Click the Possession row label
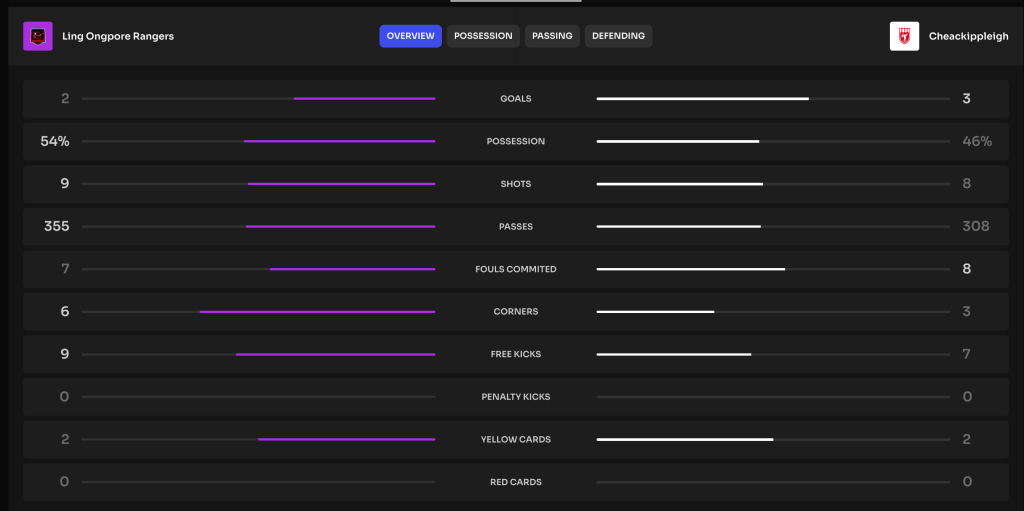This screenshot has height=511, width=1024. [x=516, y=142]
